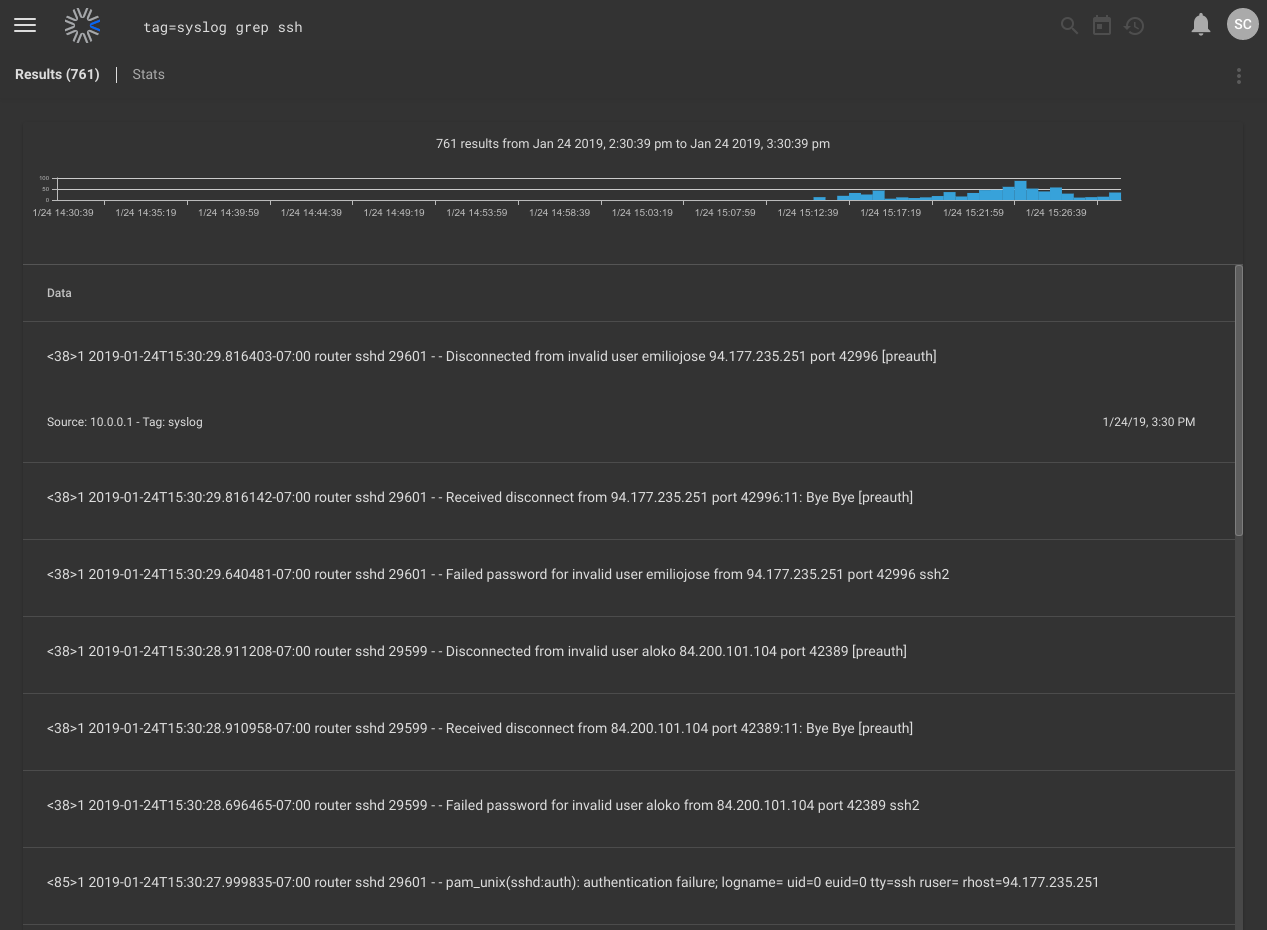Open the notifications bell
1267x930 pixels.
click(1201, 26)
